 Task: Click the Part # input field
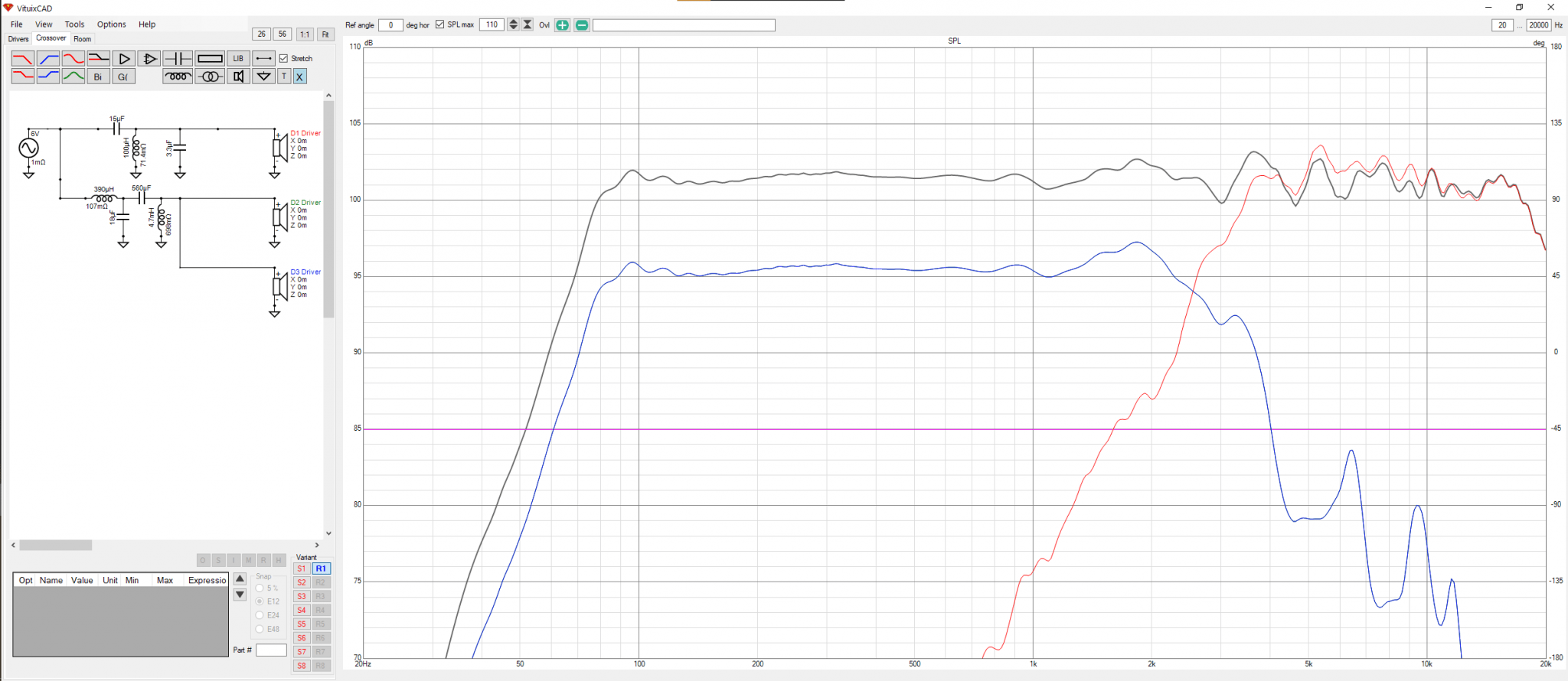[271, 650]
